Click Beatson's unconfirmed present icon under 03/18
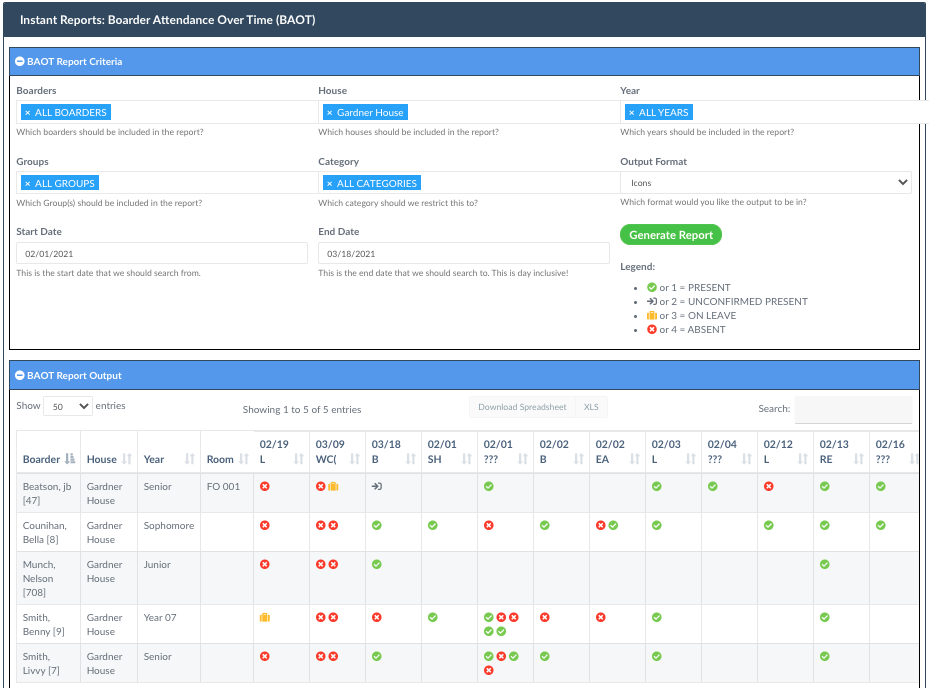Image resolution: width=929 pixels, height=688 pixels. pos(377,487)
